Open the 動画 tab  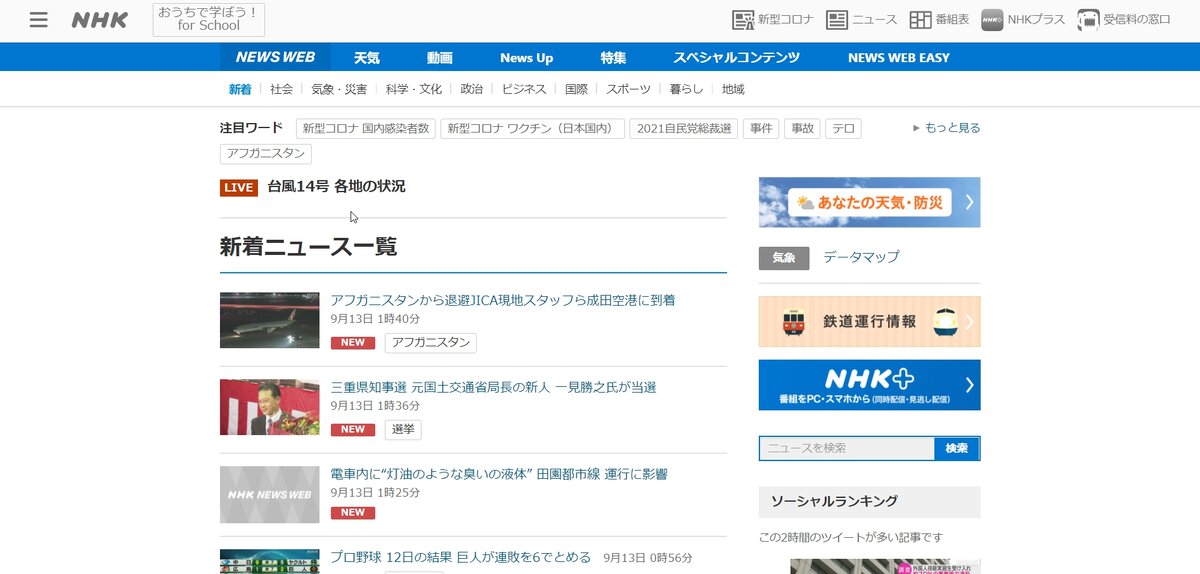coord(439,57)
